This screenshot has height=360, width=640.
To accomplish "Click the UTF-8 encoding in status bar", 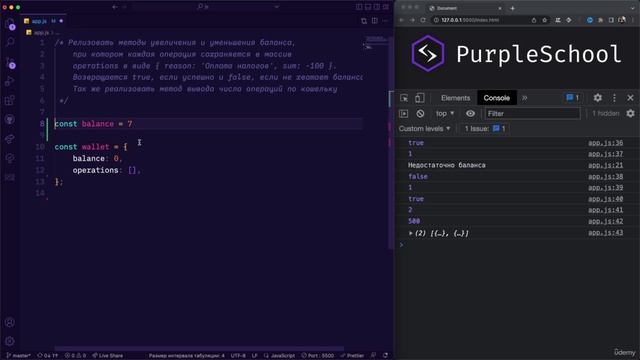I will pyautogui.click(x=238, y=356).
